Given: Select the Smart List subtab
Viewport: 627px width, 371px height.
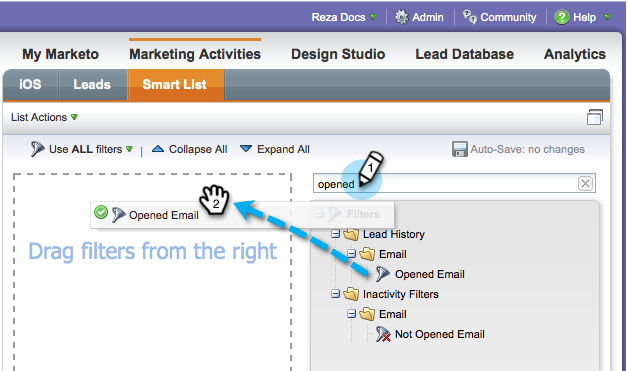Looking at the screenshot, I should click(175, 84).
